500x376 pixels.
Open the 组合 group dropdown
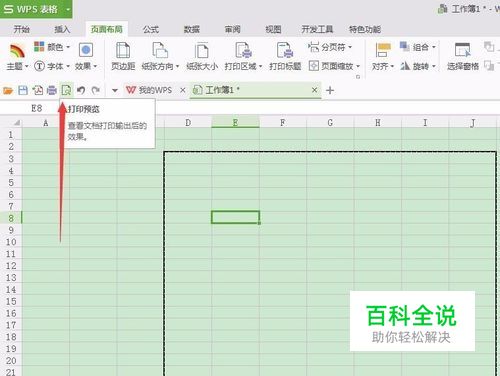coord(418,47)
